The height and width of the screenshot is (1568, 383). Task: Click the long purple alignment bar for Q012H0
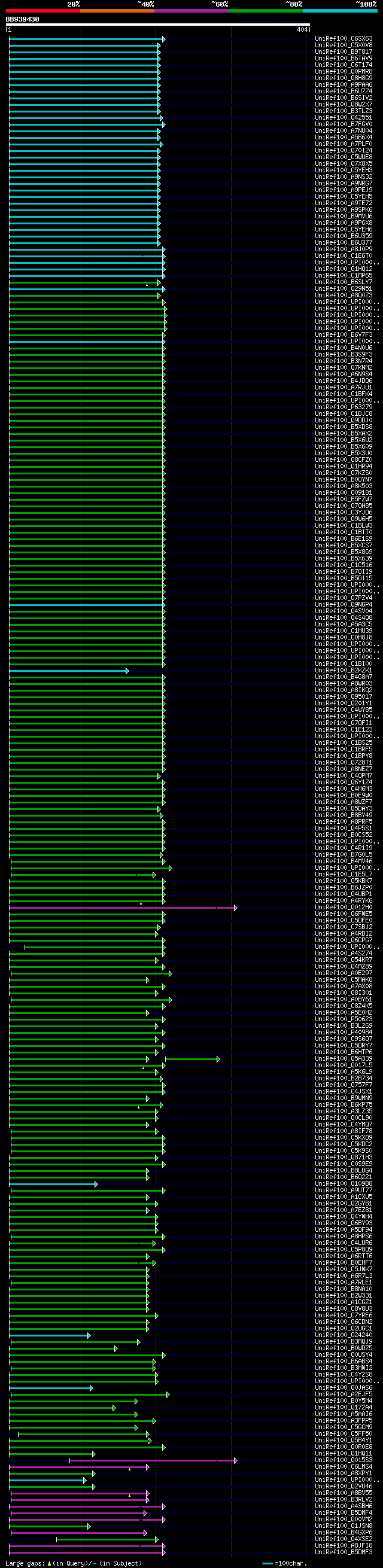(123, 908)
